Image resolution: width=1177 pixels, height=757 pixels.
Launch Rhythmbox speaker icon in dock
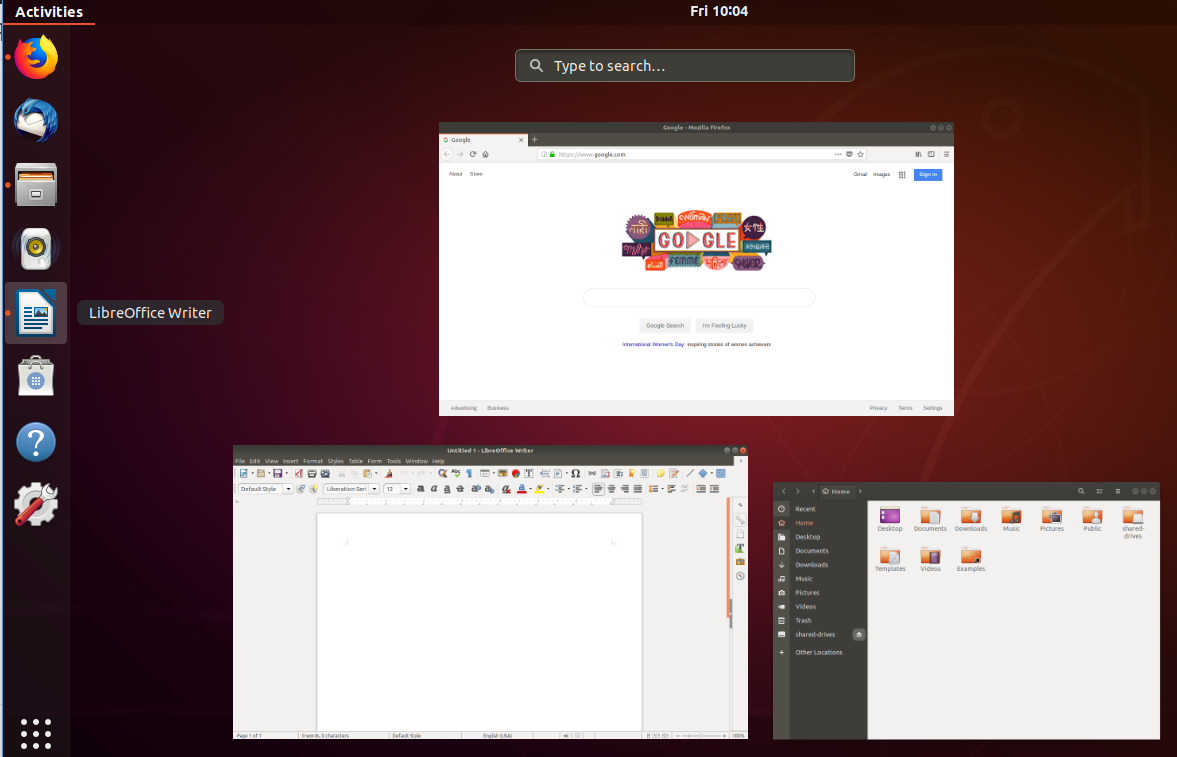pyautogui.click(x=36, y=249)
